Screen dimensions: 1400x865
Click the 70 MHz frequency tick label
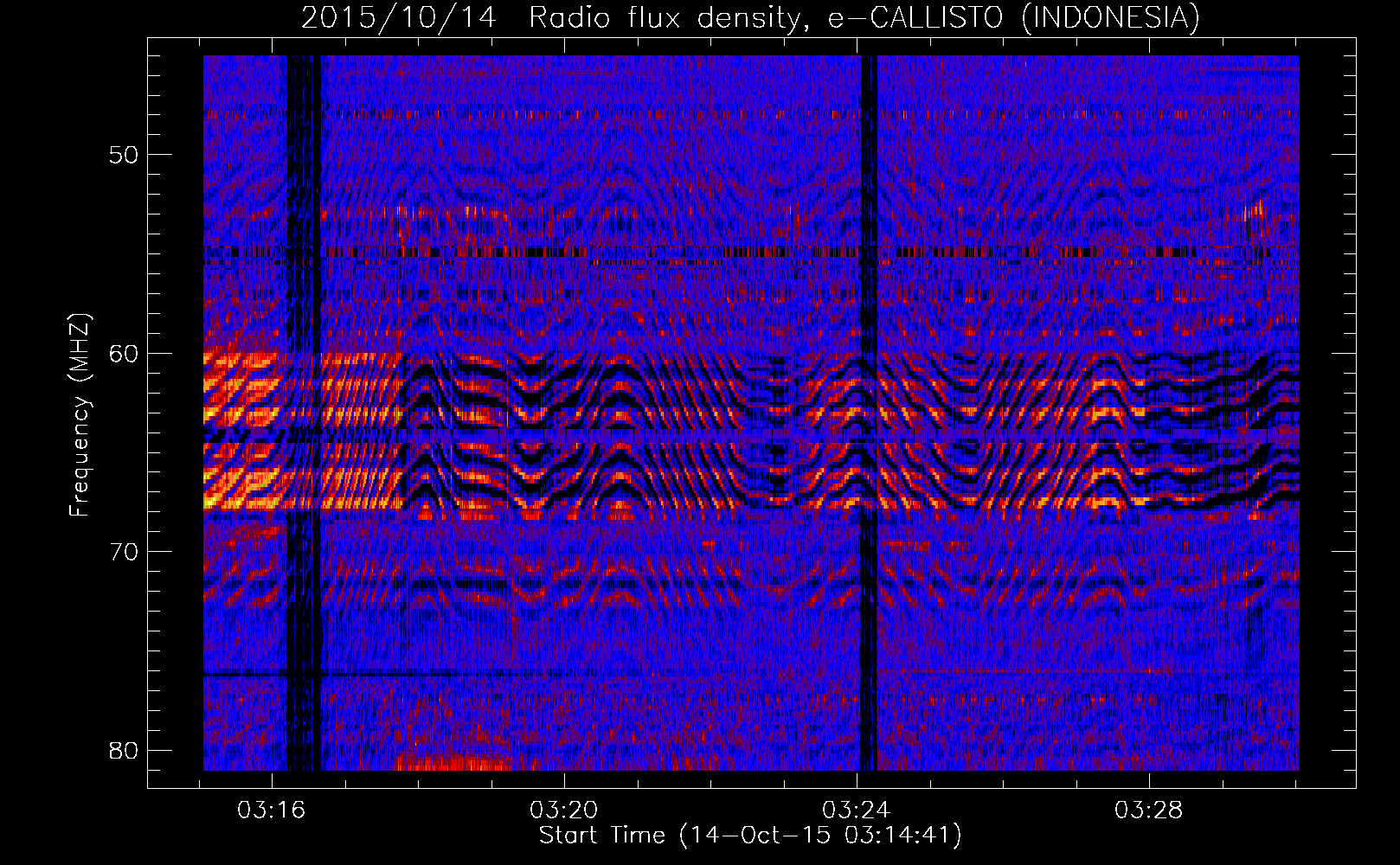(x=125, y=552)
